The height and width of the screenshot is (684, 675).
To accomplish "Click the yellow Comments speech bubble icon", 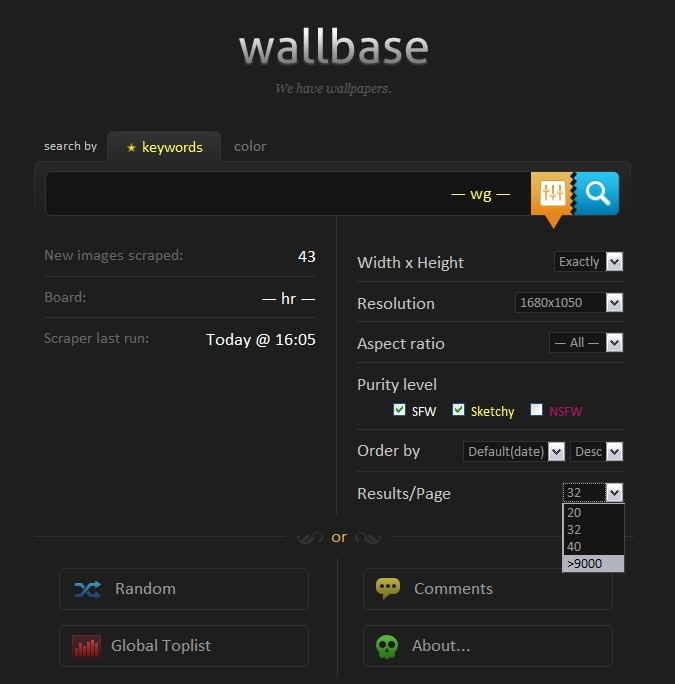I will pyautogui.click(x=387, y=588).
